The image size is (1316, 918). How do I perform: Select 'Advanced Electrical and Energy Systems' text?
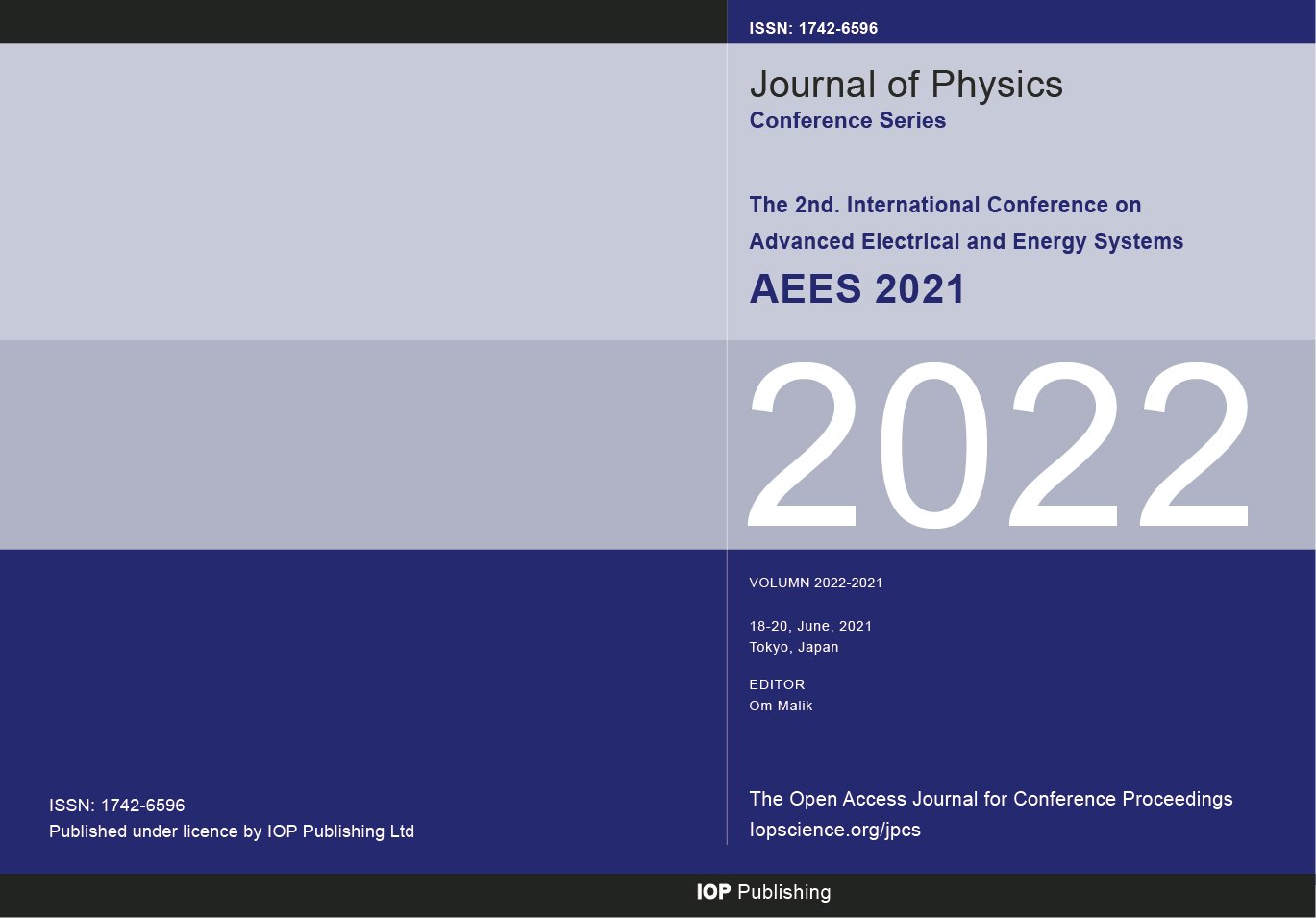[x=966, y=241]
